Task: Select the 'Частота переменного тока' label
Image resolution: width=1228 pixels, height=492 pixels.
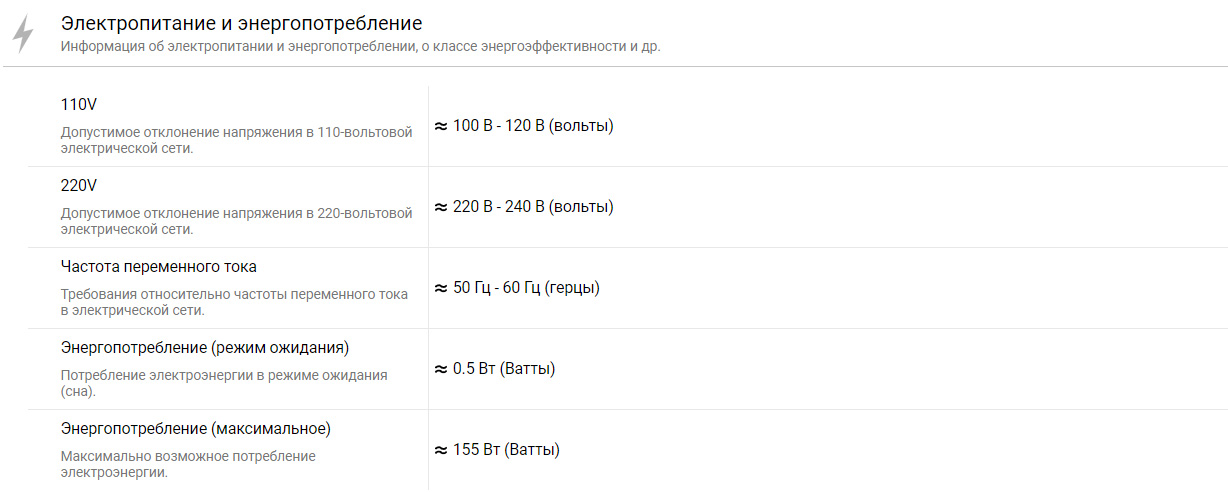Action: pos(159,267)
